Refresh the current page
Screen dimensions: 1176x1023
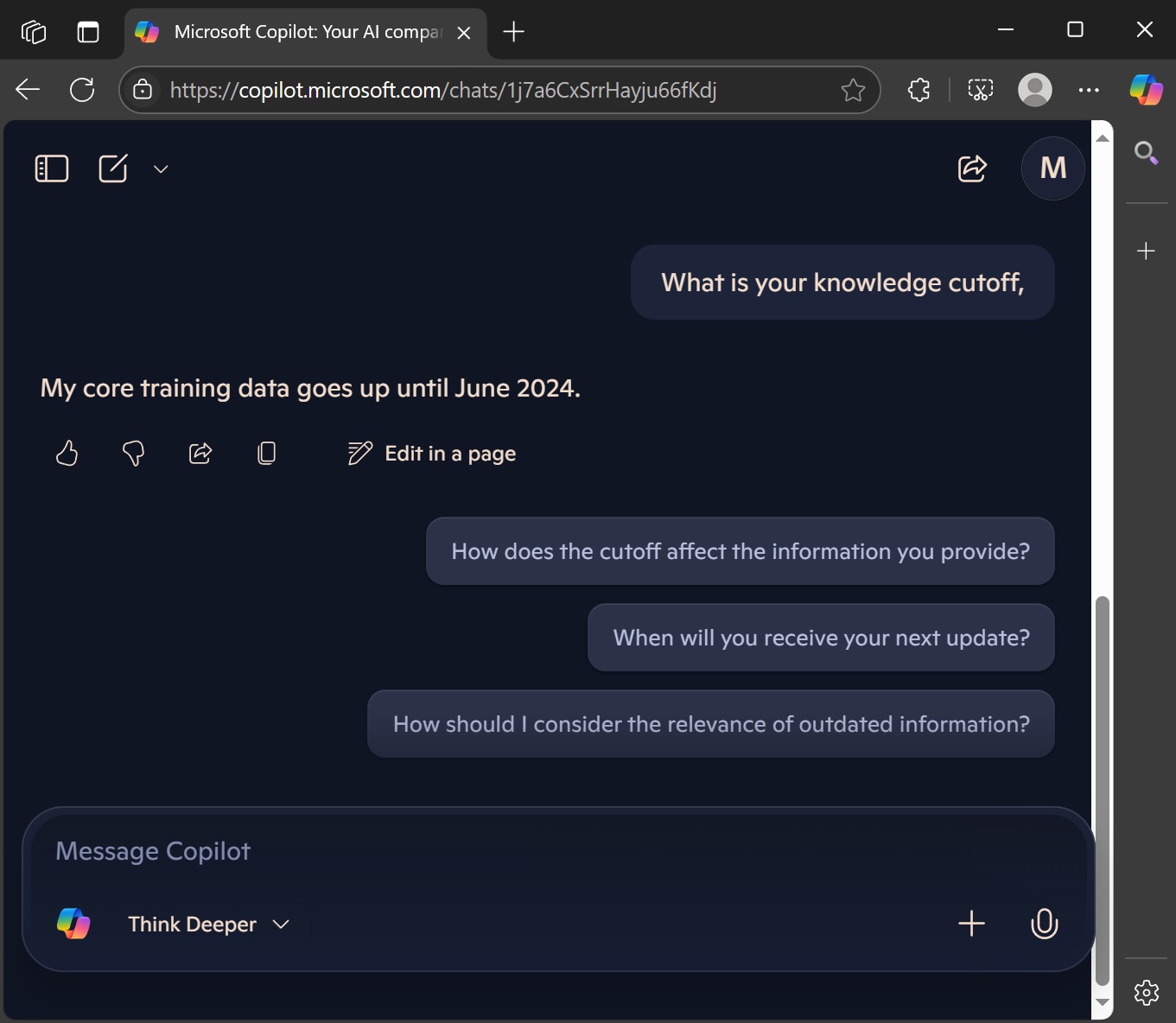pos(82,89)
